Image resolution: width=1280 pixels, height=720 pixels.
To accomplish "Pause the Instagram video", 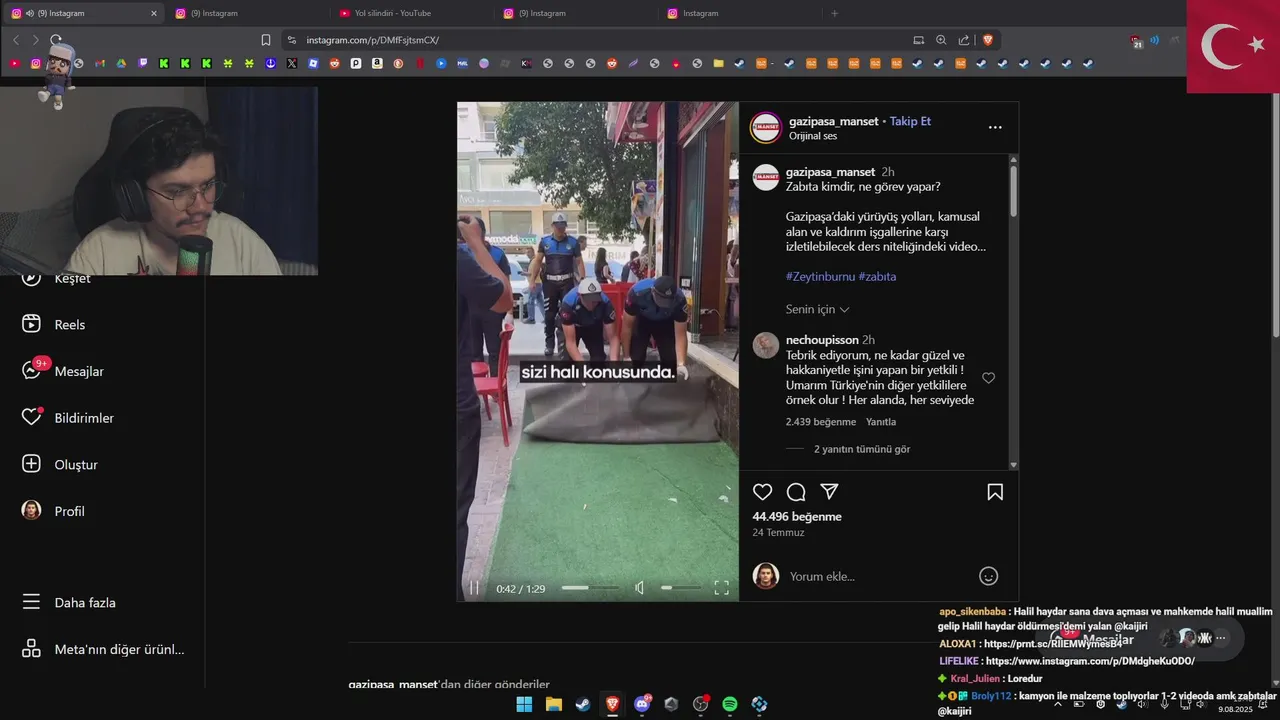I will coord(475,588).
